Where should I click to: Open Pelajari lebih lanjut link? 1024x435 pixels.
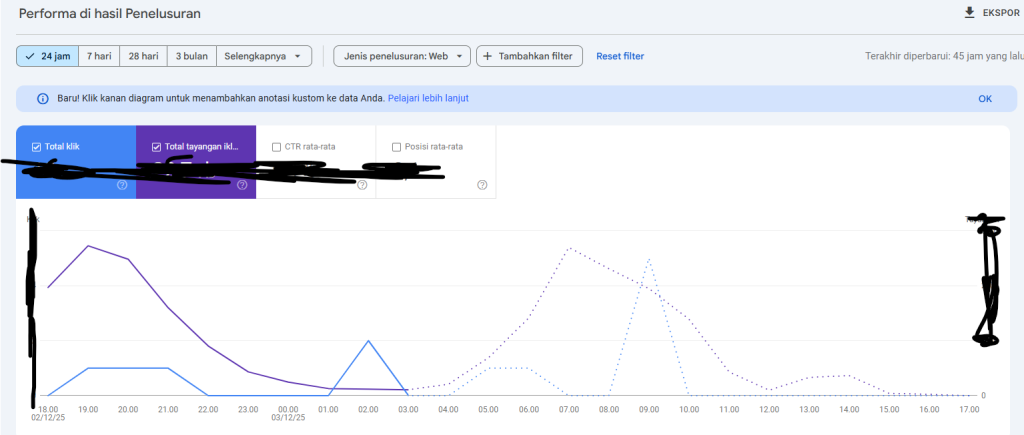point(428,99)
